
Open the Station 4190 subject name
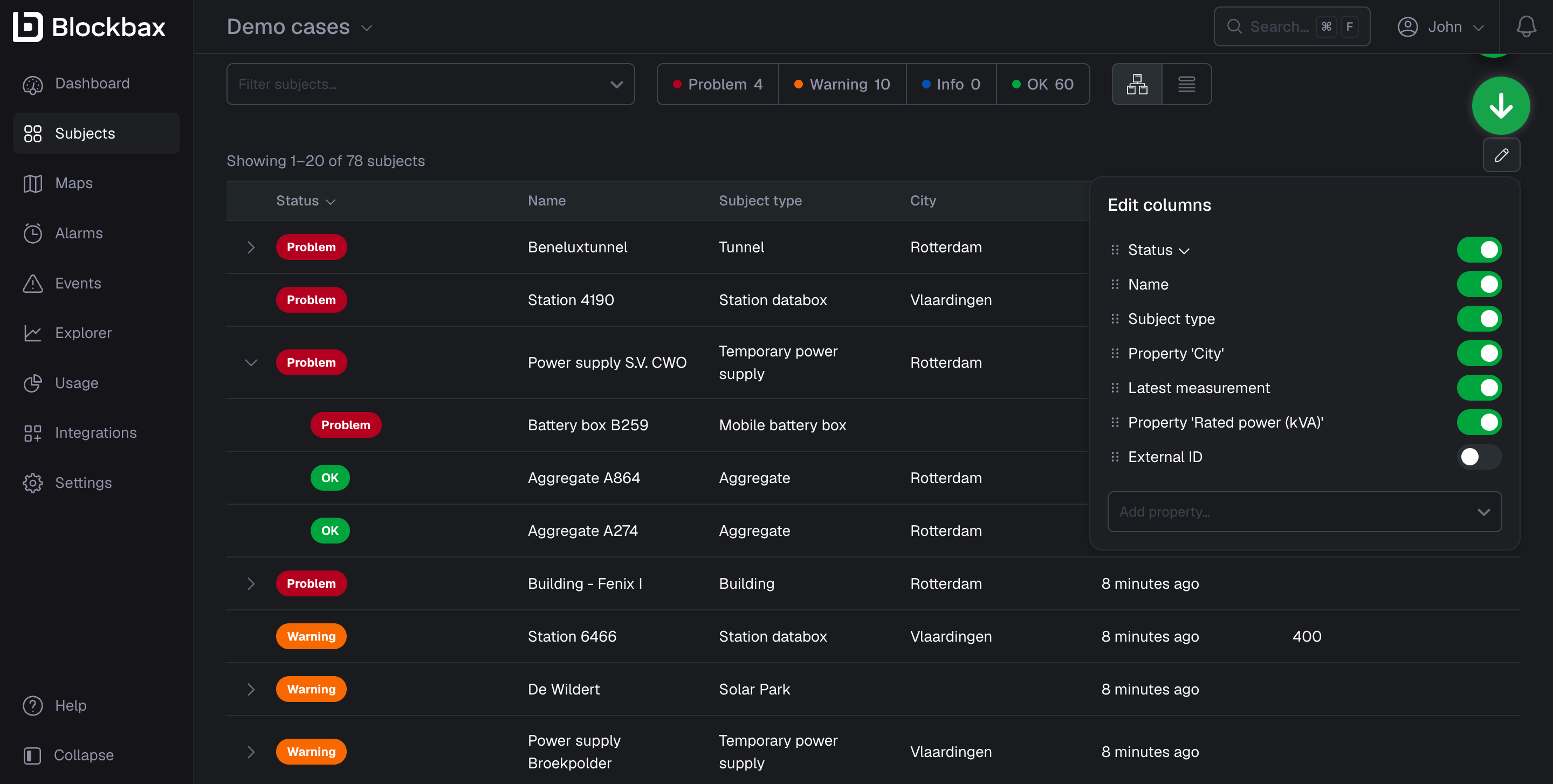(571, 300)
